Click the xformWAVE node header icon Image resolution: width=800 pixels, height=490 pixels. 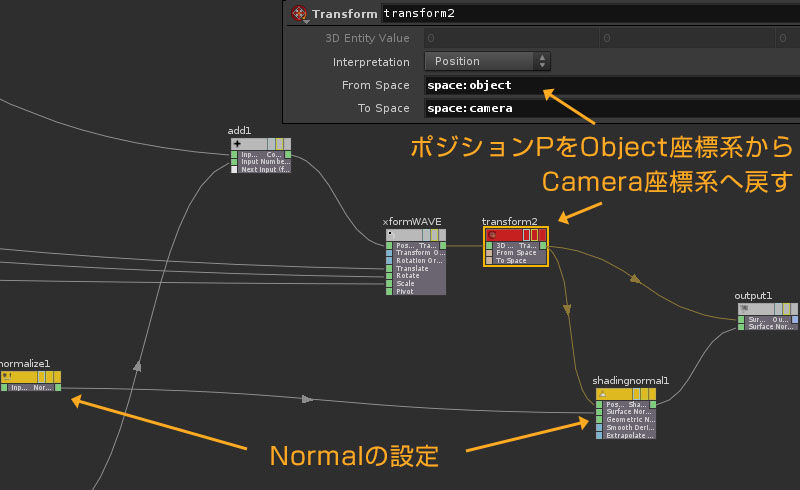pyautogui.click(x=391, y=234)
